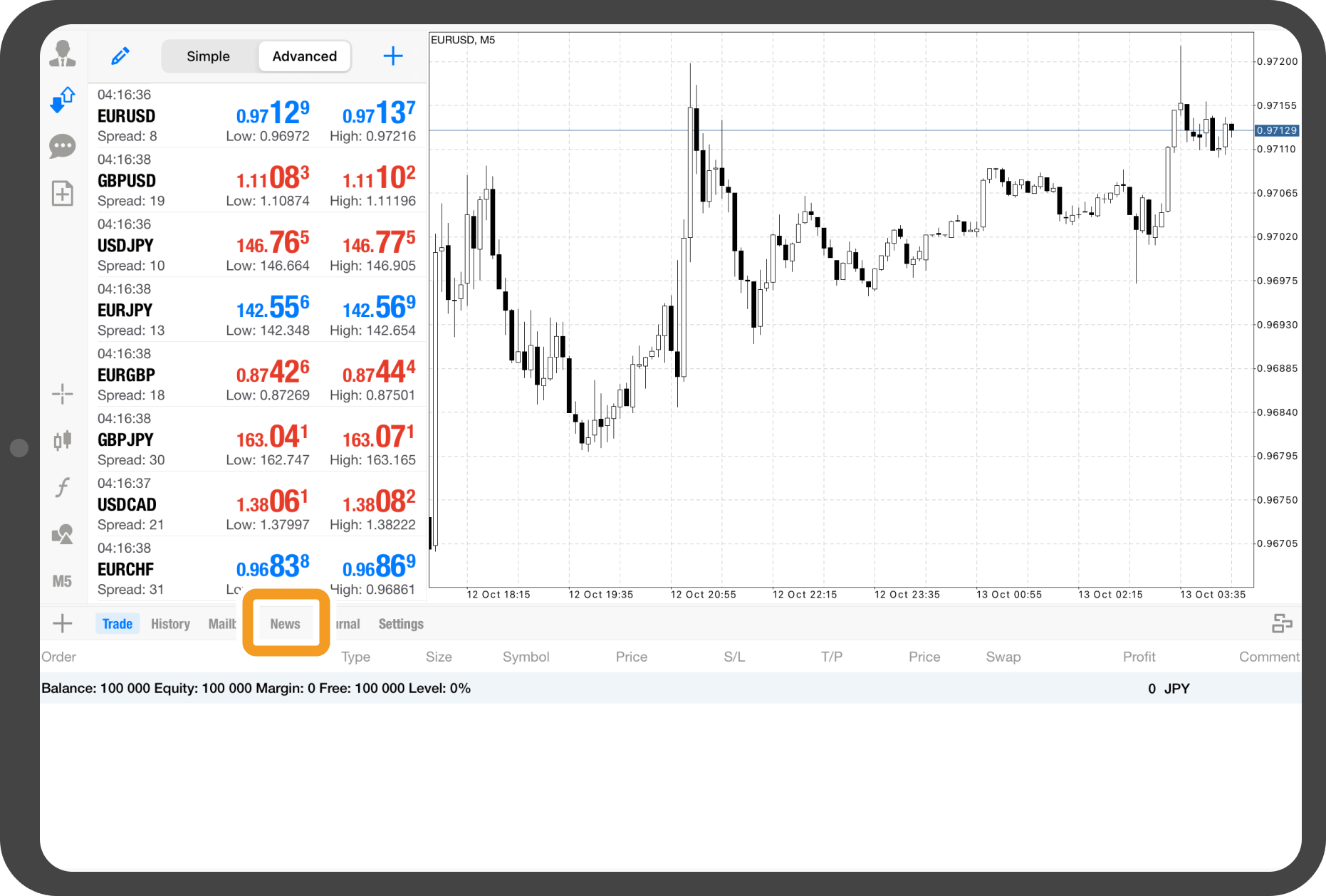
Task: Open the News tab
Action: click(286, 624)
